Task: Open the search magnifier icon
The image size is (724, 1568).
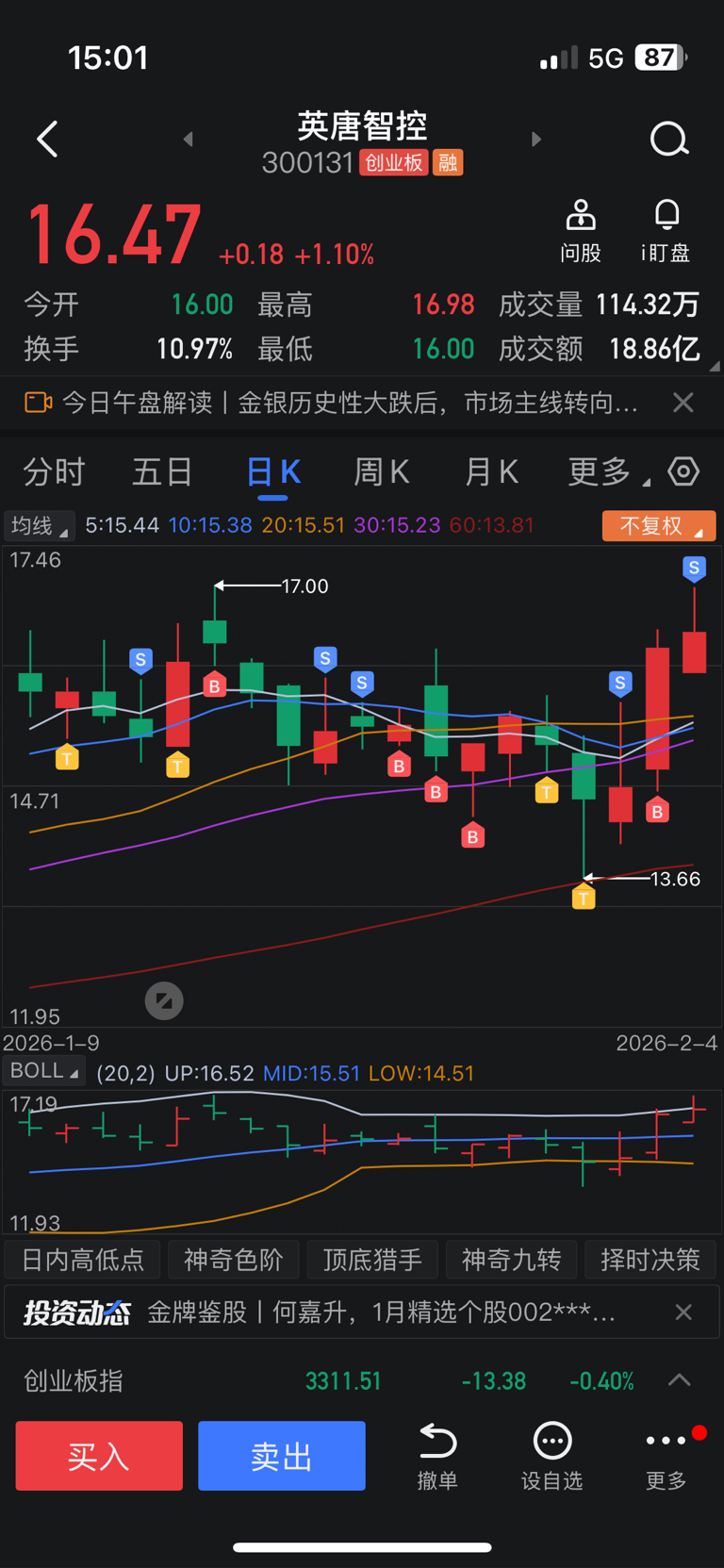Action: [669, 140]
